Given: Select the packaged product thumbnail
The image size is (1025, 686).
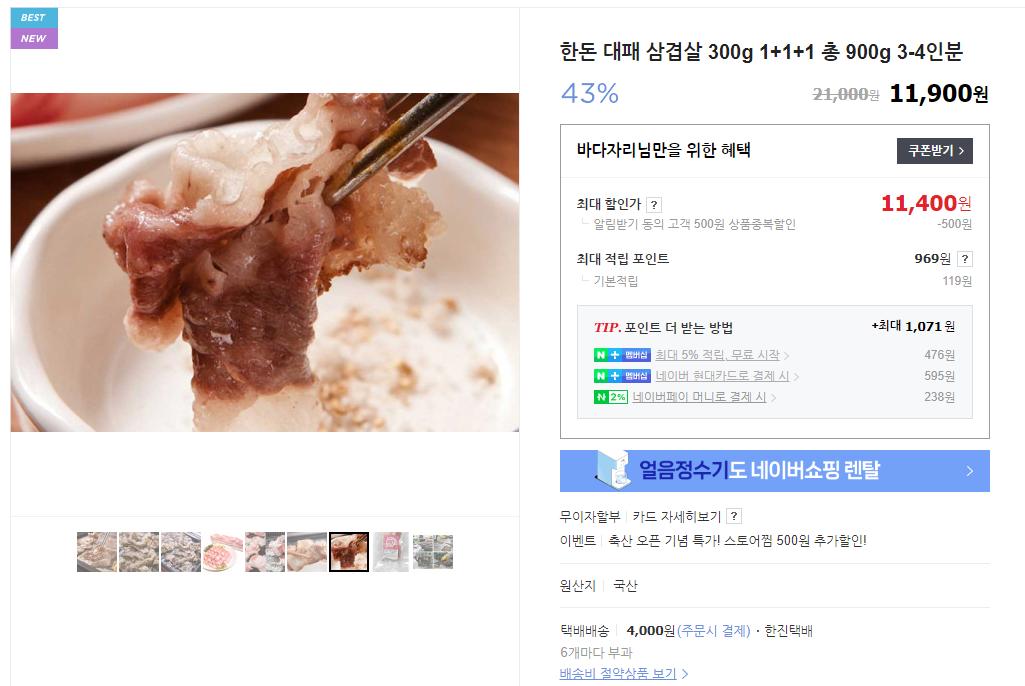Looking at the screenshot, I should (391, 552).
